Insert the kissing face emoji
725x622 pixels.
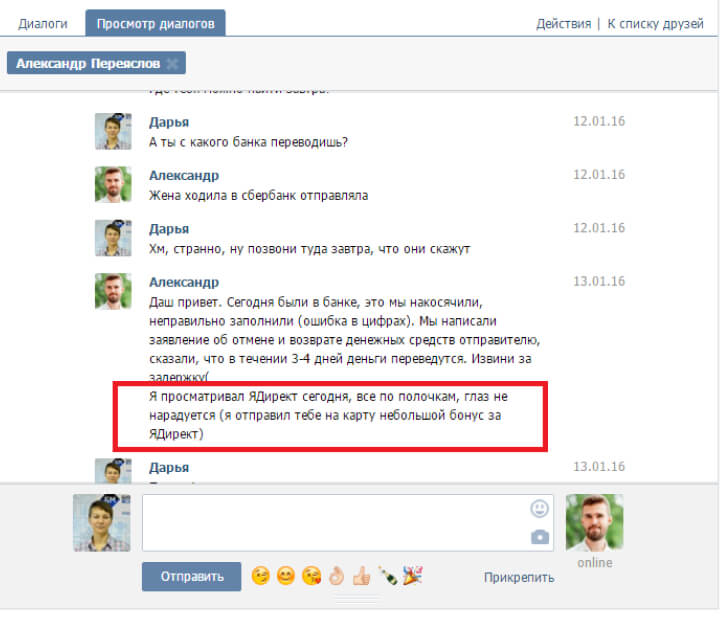click(311, 576)
